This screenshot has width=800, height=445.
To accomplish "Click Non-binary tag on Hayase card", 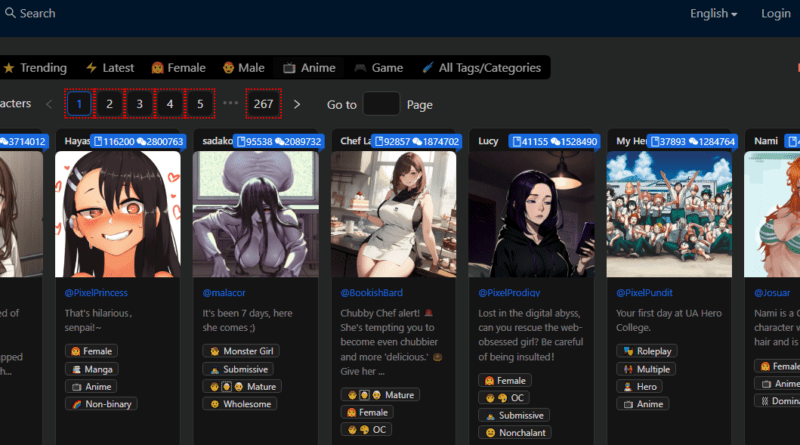I will click(101, 404).
